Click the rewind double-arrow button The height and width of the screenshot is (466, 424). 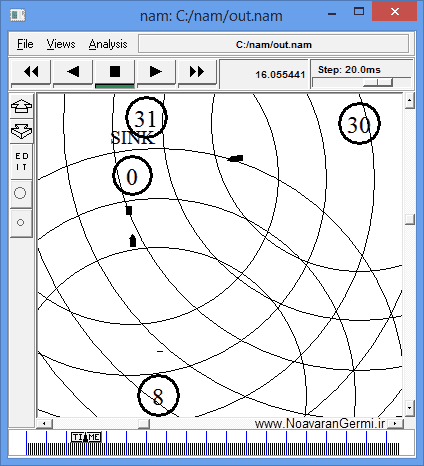[31, 72]
